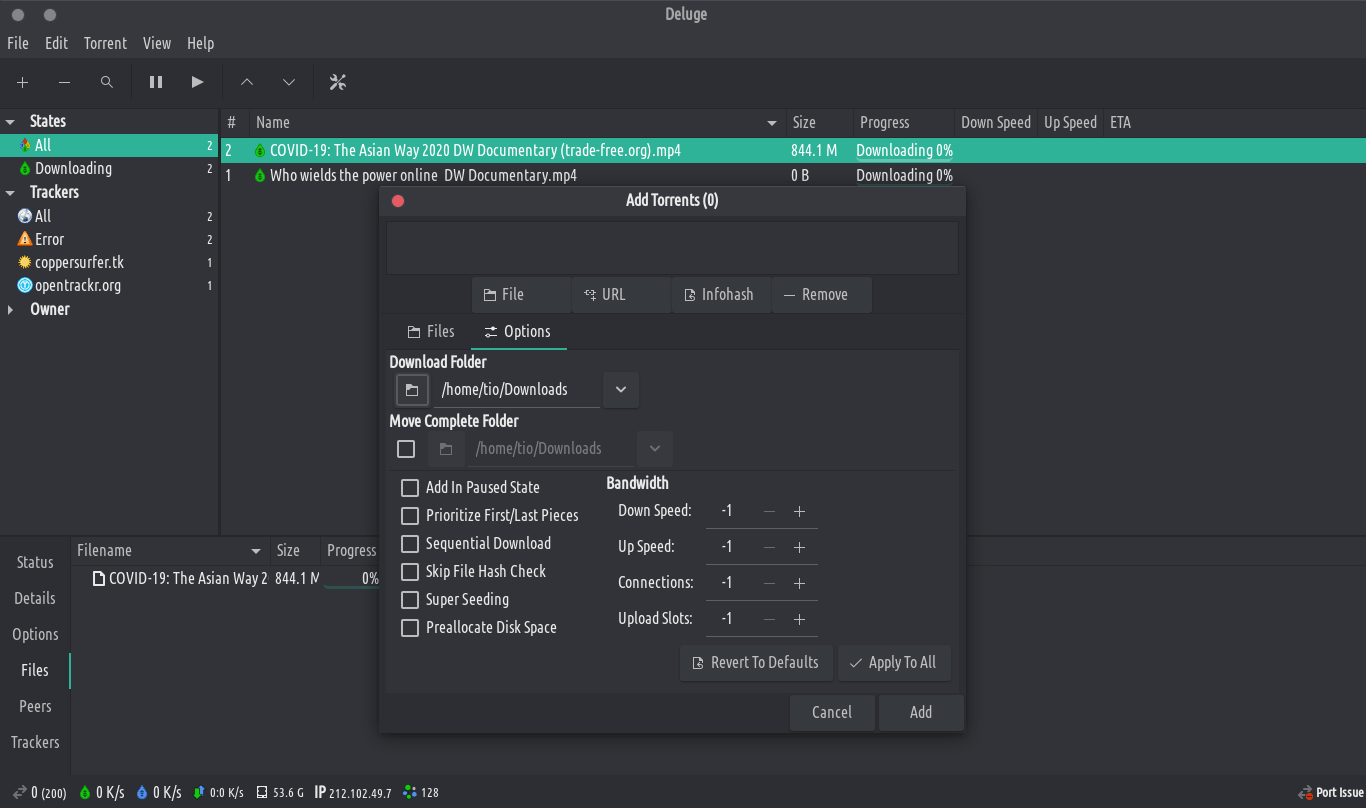This screenshot has width=1366, height=808.
Task: Enable Move Complete Folder checkbox
Action: tap(406, 449)
